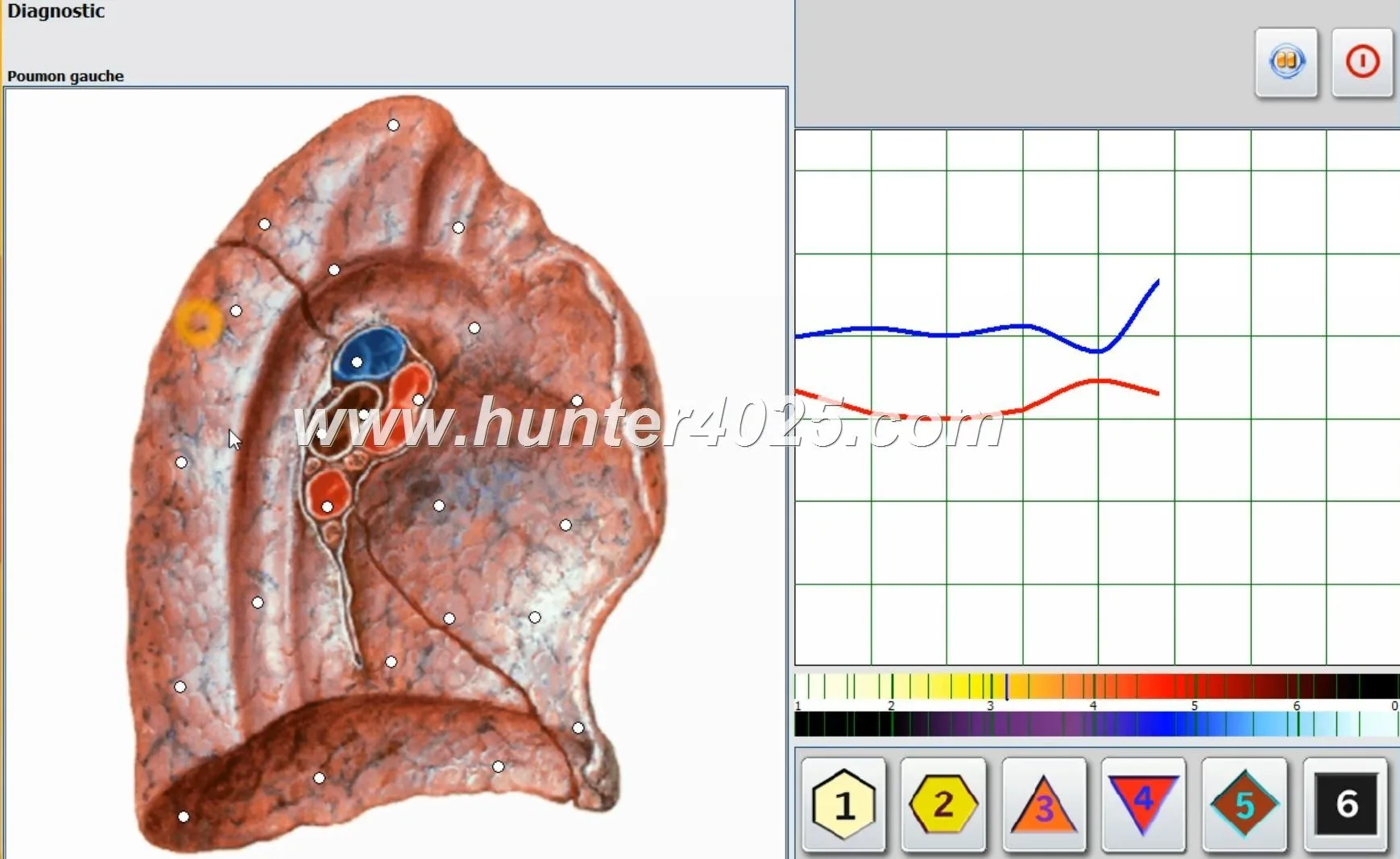The height and width of the screenshot is (859, 1400).
Task: Click the black square icon numbered 6
Action: tap(1345, 804)
